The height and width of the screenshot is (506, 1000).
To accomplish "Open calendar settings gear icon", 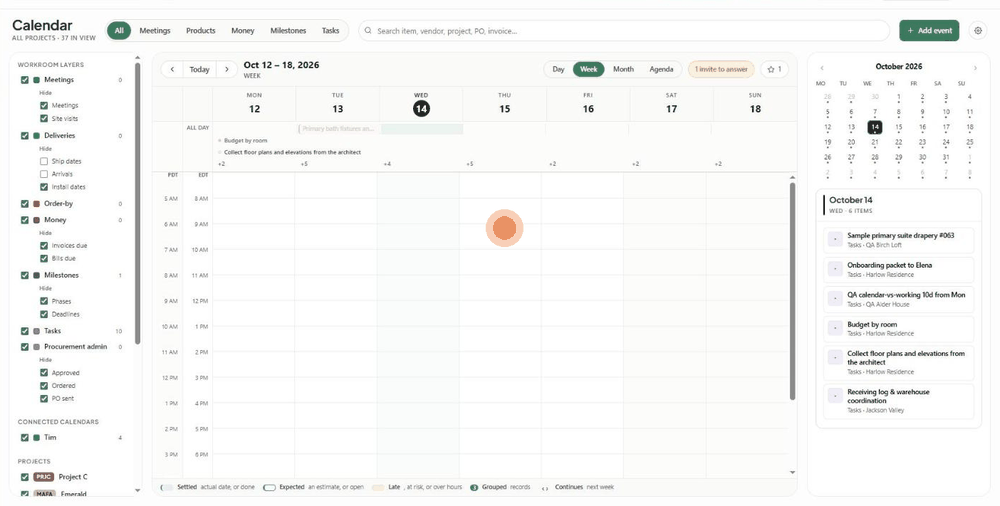I will click(978, 30).
